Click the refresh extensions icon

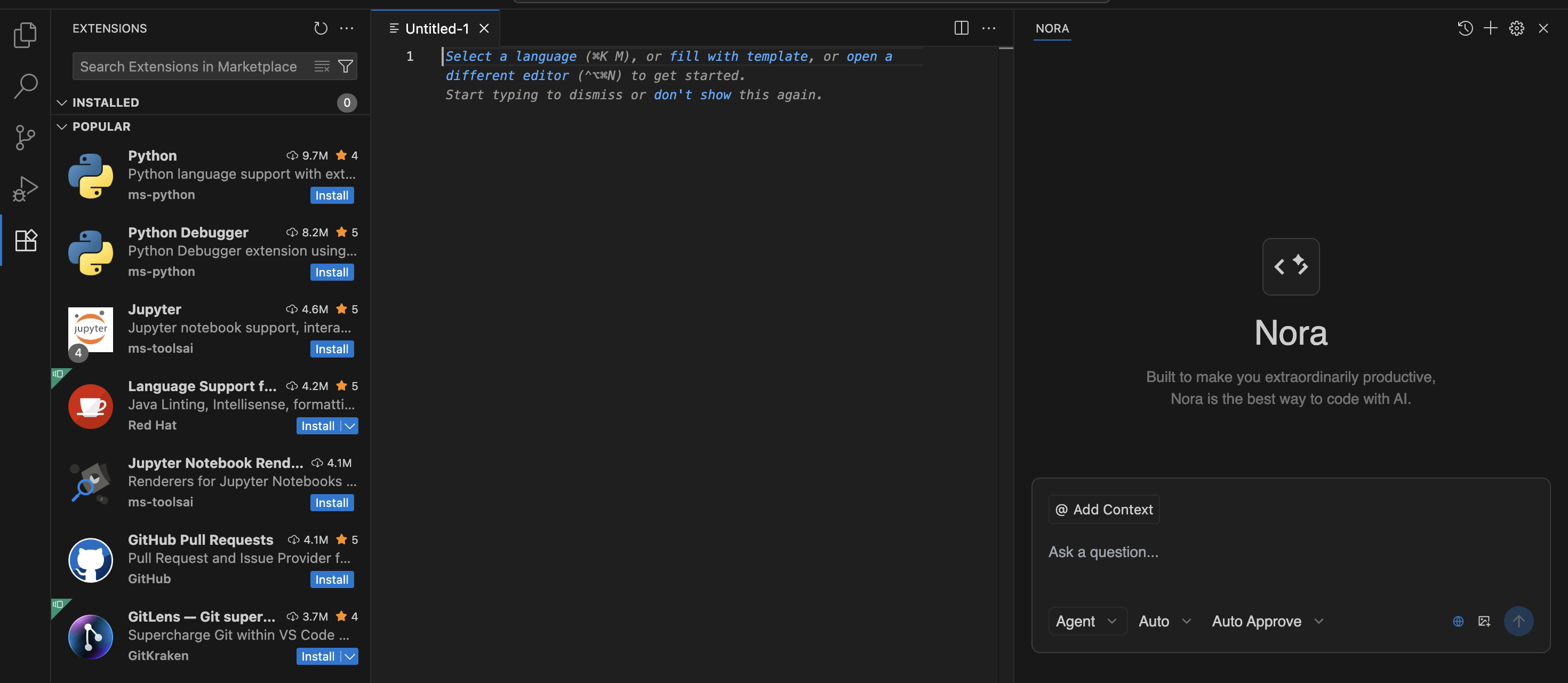(x=320, y=29)
